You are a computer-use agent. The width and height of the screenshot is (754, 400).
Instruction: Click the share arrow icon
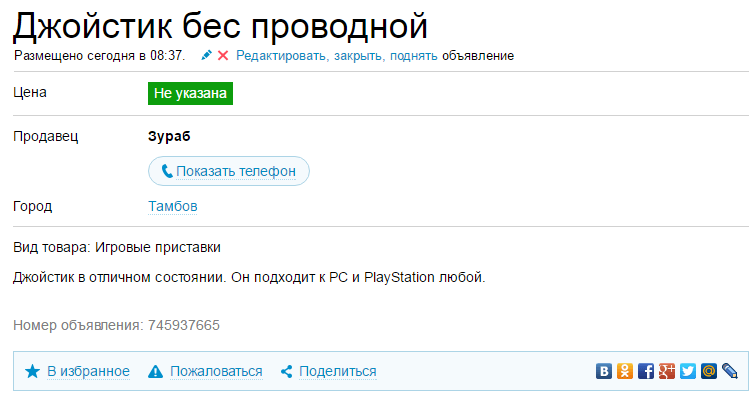point(287,371)
